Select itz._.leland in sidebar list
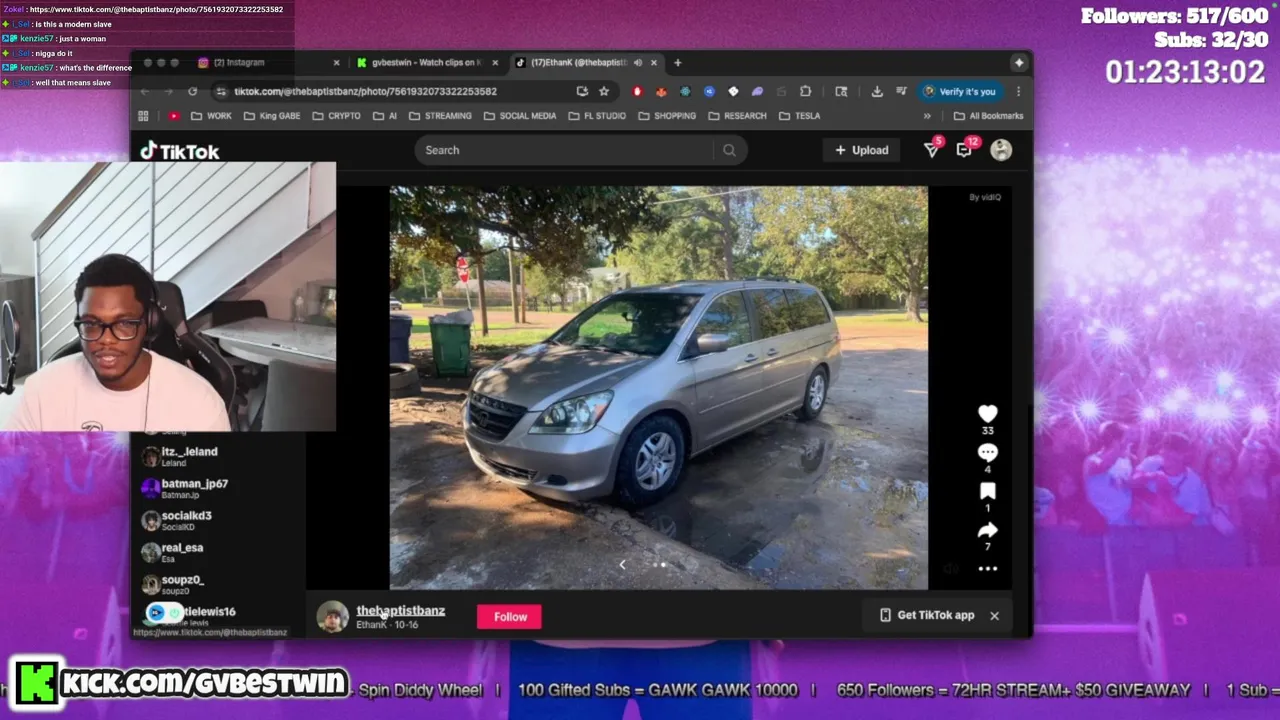1280x720 pixels. click(189, 456)
